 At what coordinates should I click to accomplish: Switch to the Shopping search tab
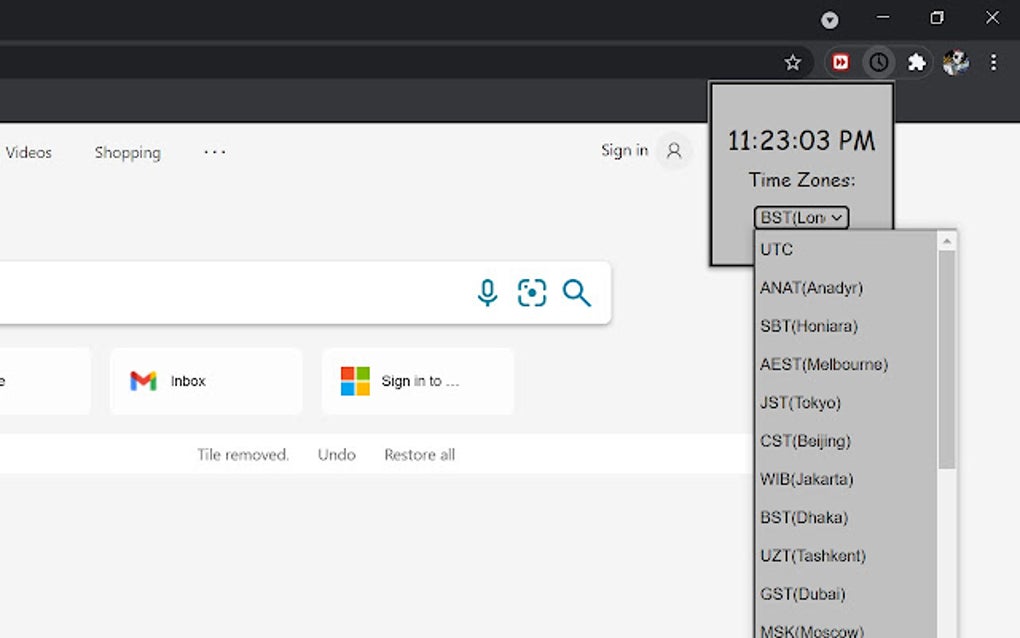pyautogui.click(x=127, y=152)
